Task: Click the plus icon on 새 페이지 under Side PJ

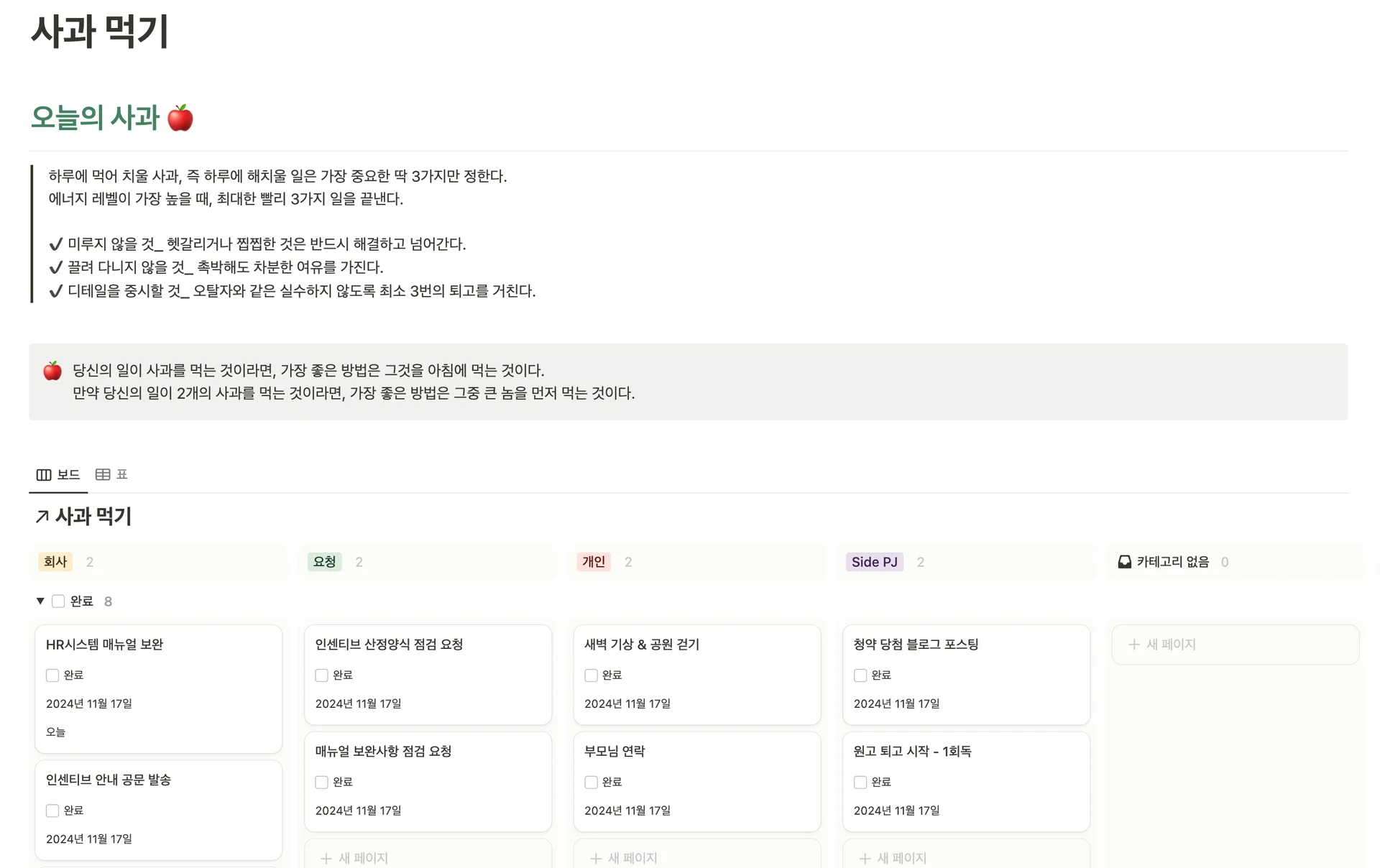Action: tap(862, 858)
